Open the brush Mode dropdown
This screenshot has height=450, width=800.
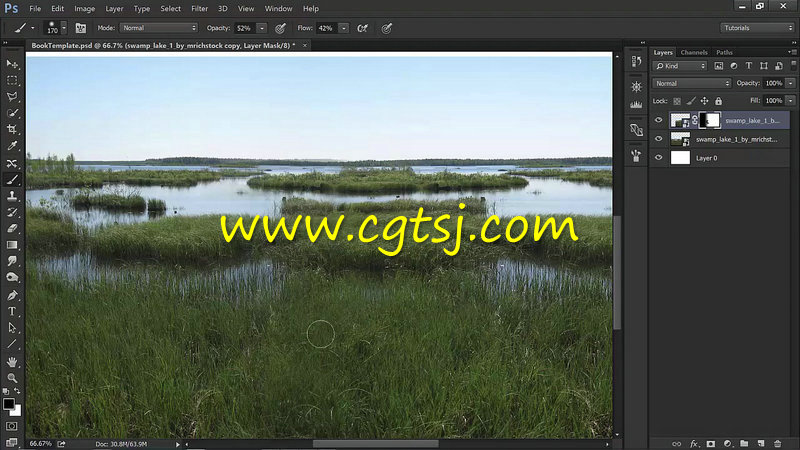159,28
